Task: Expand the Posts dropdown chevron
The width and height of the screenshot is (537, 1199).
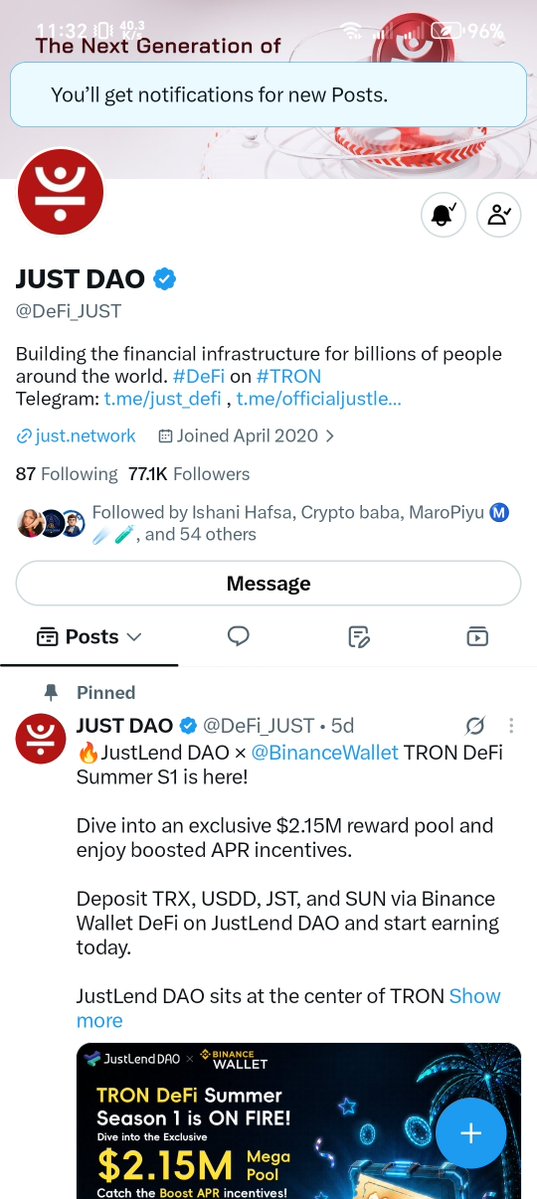Action: [x=134, y=636]
